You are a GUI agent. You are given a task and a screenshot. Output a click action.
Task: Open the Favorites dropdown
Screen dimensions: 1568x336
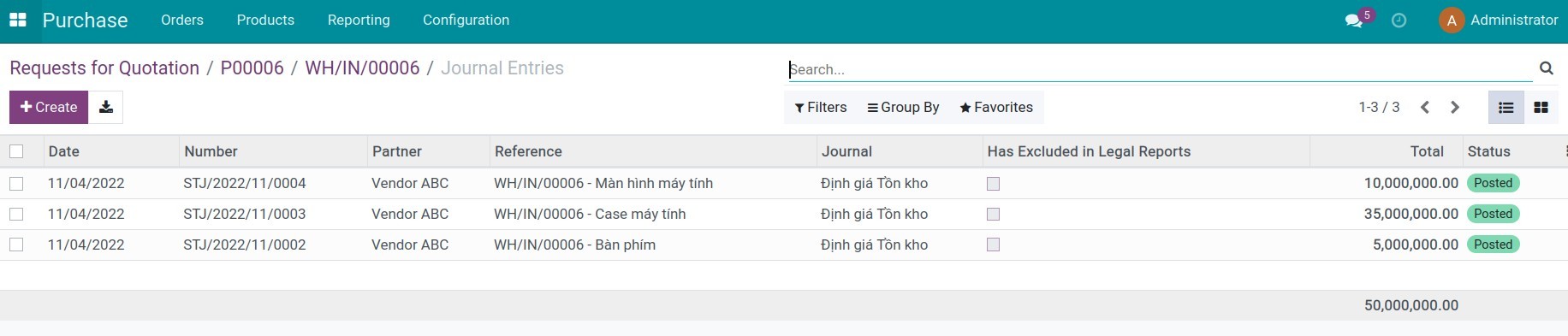[996, 107]
